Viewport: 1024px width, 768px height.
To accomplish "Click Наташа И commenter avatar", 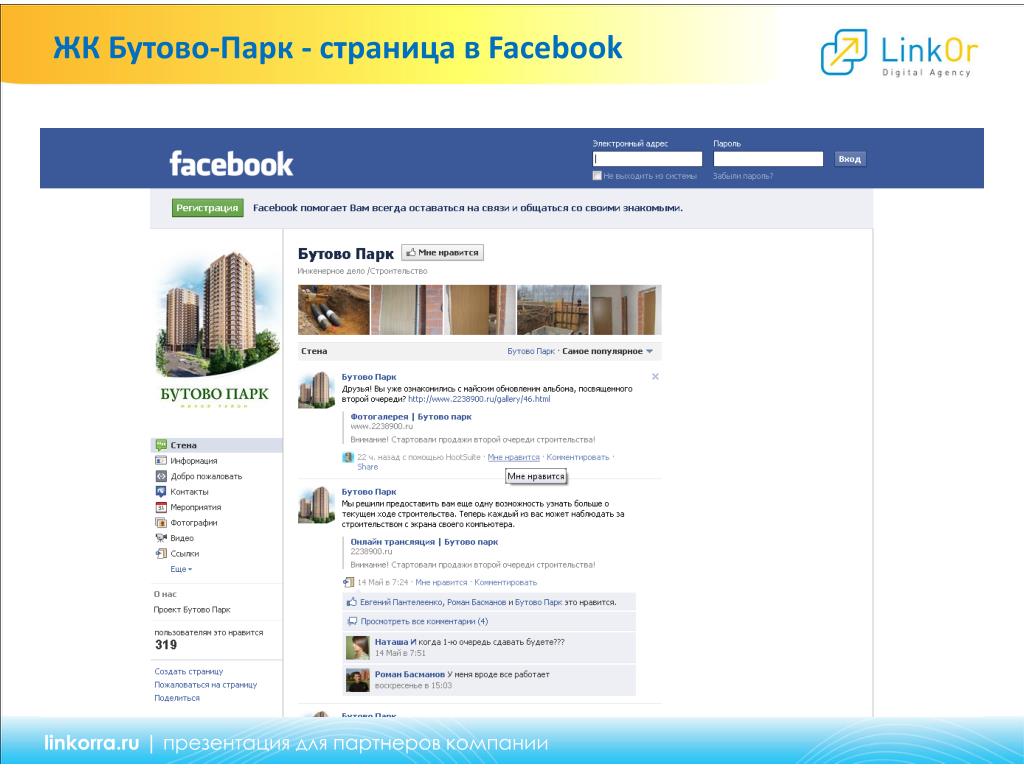I will tap(358, 648).
